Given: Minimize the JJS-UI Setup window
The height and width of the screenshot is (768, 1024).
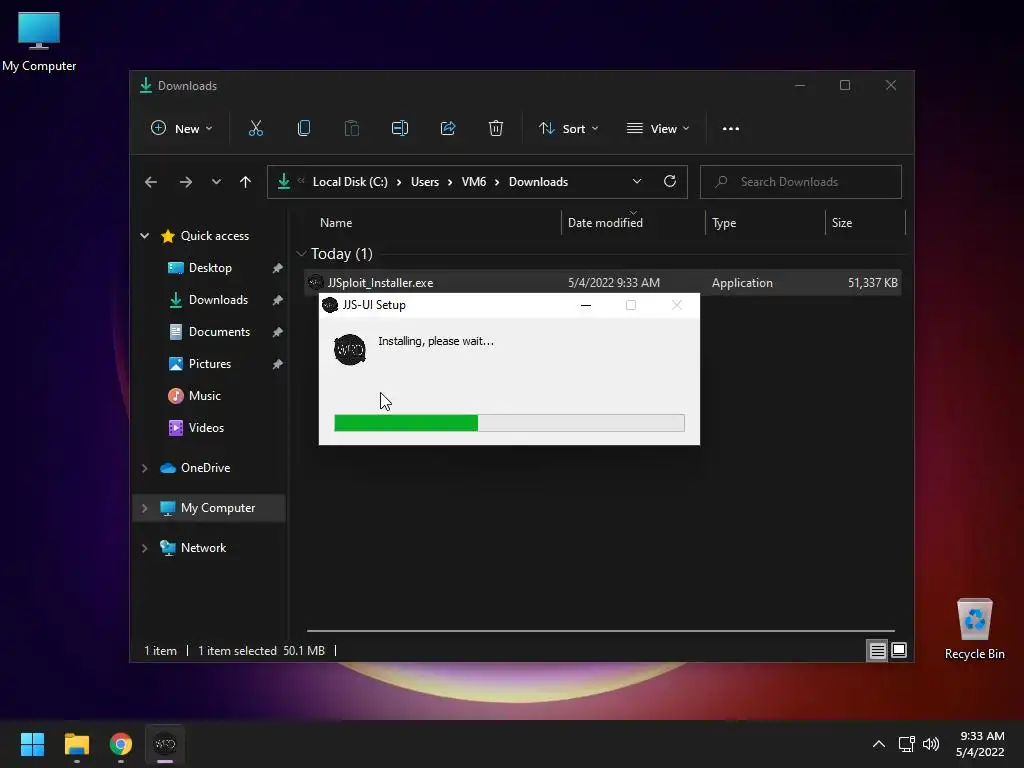Looking at the screenshot, I should tap(586, 305).
